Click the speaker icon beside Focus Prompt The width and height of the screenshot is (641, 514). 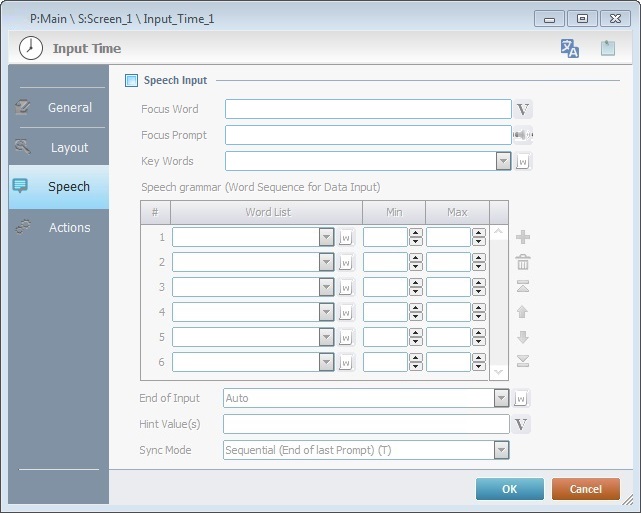(x=523, y=135)
